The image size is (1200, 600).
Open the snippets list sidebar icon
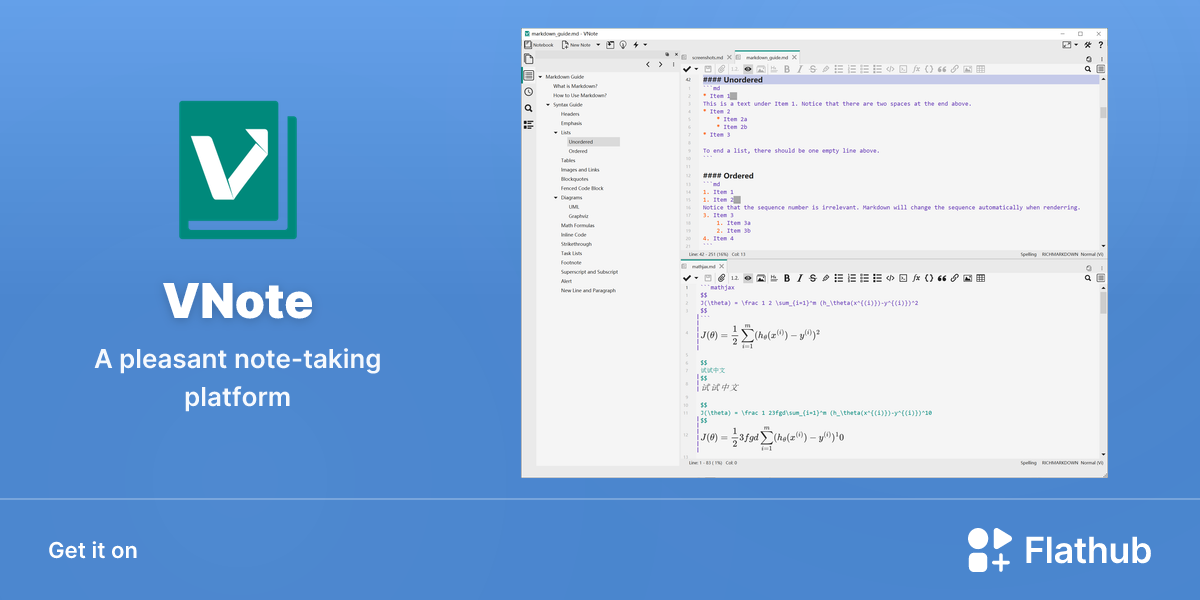point(528,124)
